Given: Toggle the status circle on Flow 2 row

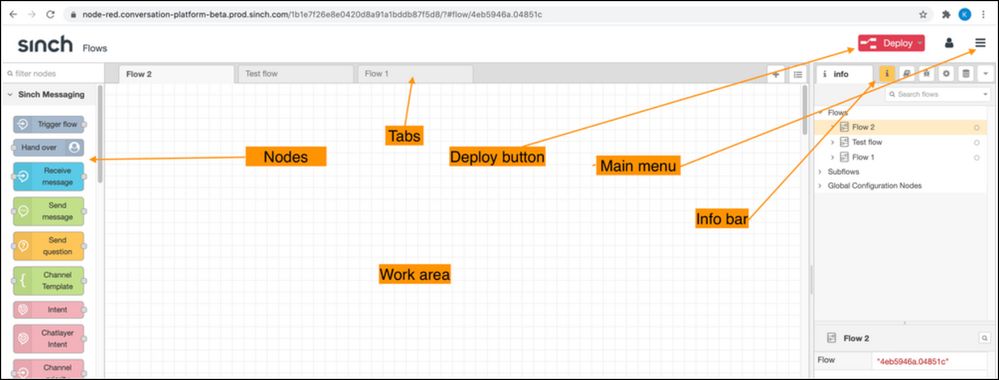Looking at the screenshot, I should pyautogui.click(x=976, y=128).
